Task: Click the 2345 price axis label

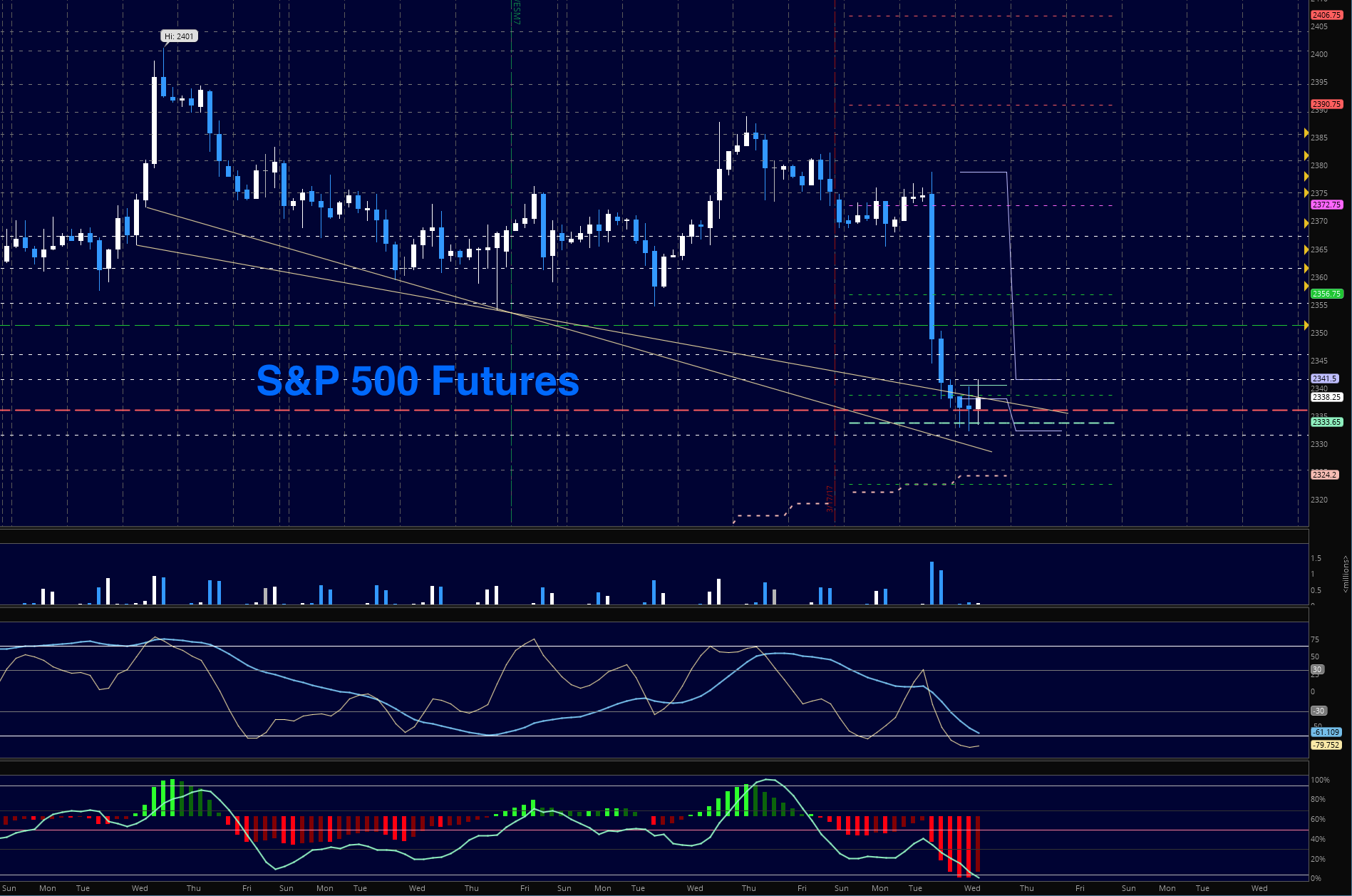Action: pyautogui.click(x=1319, y=361)
